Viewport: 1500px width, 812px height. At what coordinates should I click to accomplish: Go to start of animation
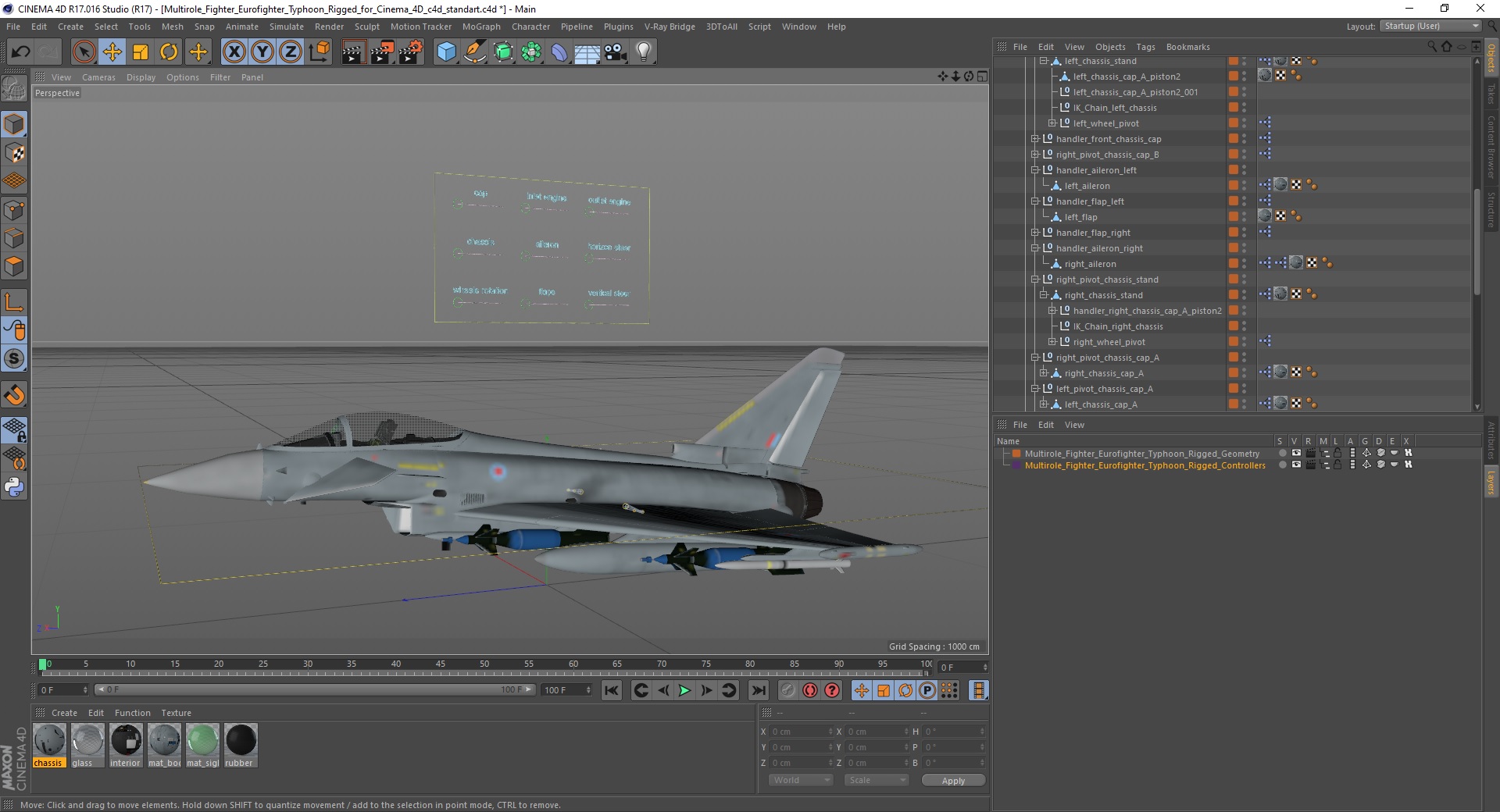click(x=612, y=690)
